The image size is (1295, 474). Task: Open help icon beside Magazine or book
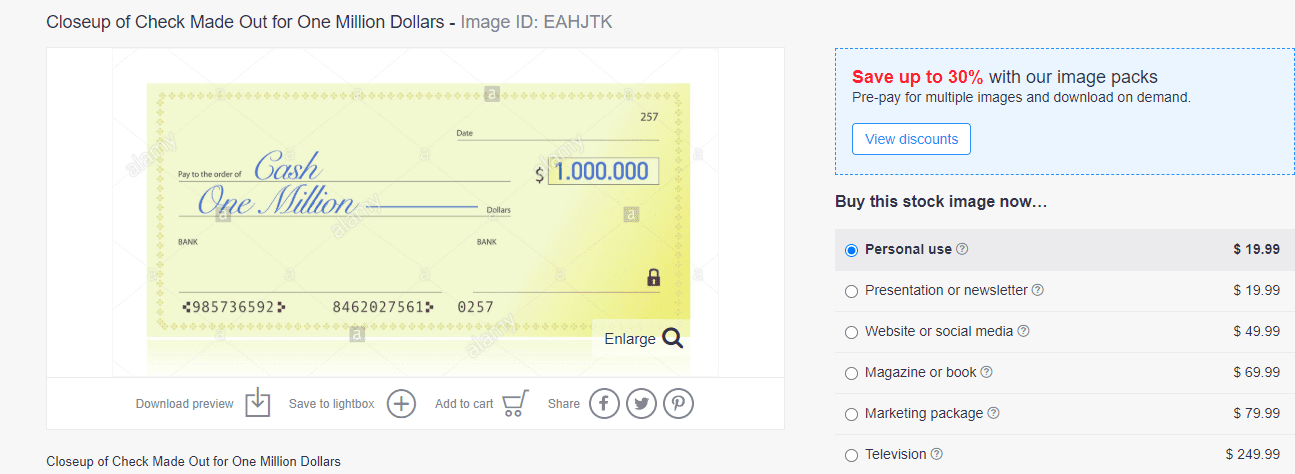click(x=987, y=372)
